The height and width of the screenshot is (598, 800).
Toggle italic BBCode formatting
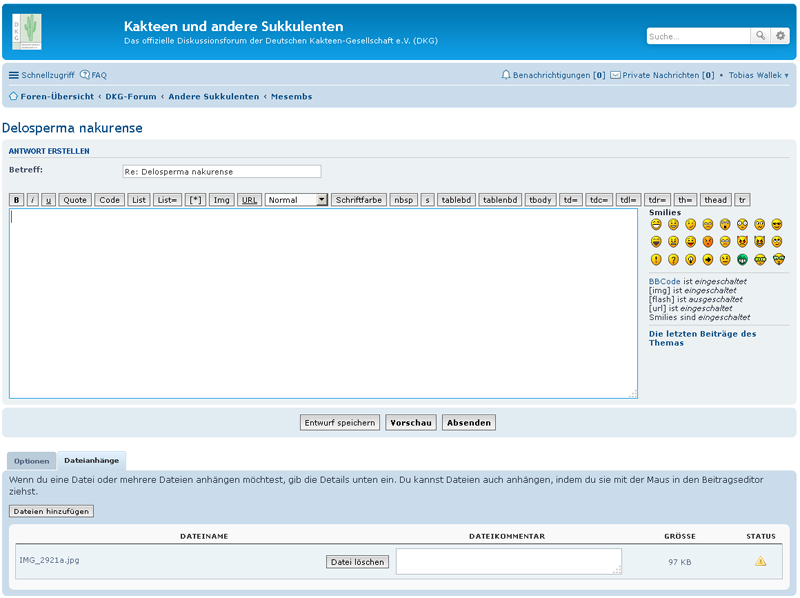point(32,200)
